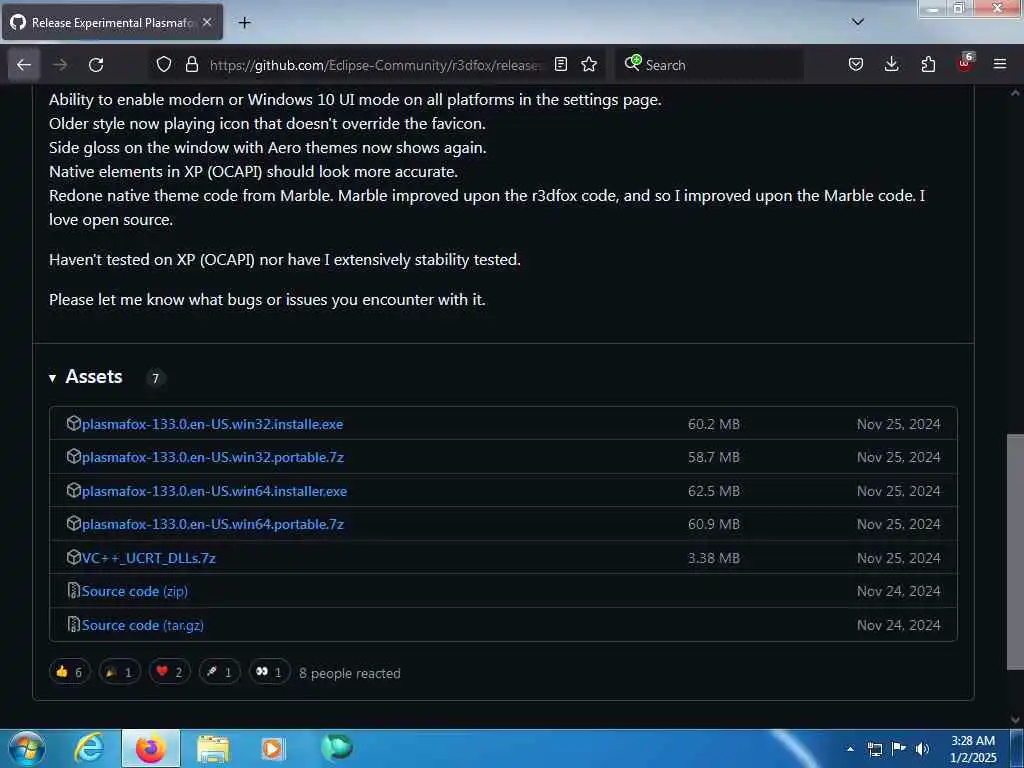1024x768 pixels.
Task: Launch Internet Explorer from taskbar
Action: pos(88,748)
